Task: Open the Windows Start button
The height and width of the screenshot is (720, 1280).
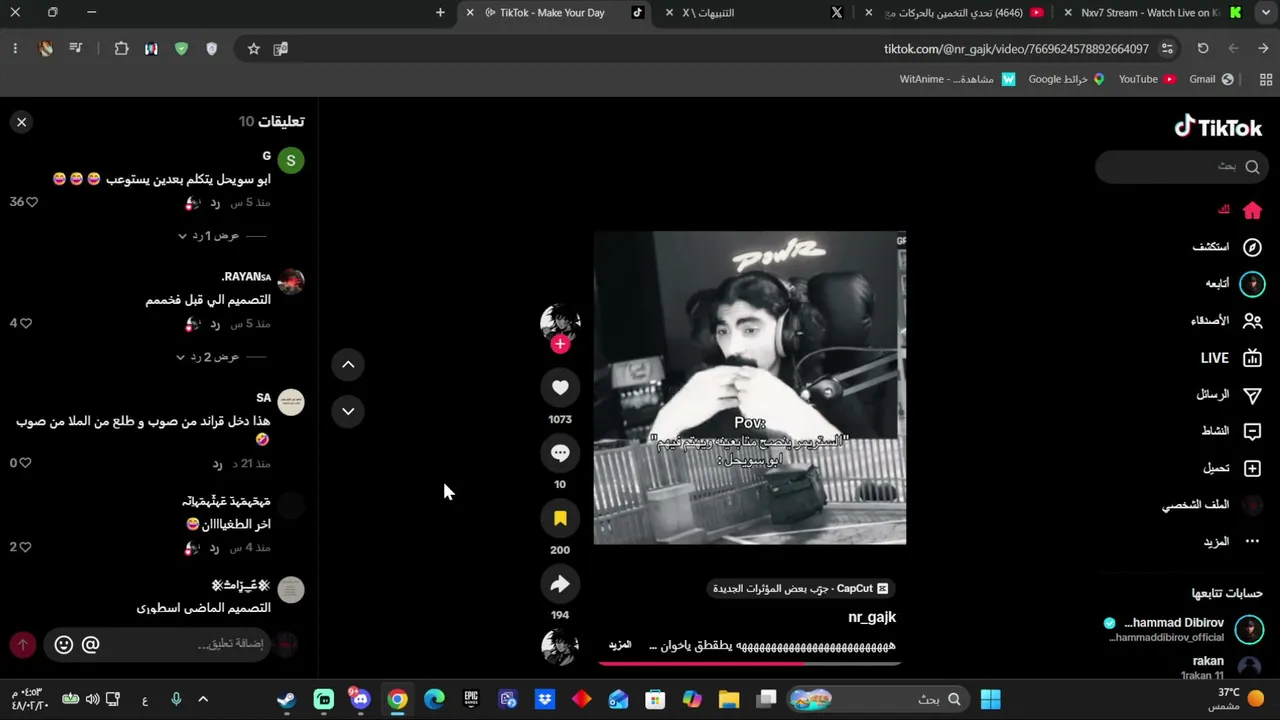Action: coord(990,699)
